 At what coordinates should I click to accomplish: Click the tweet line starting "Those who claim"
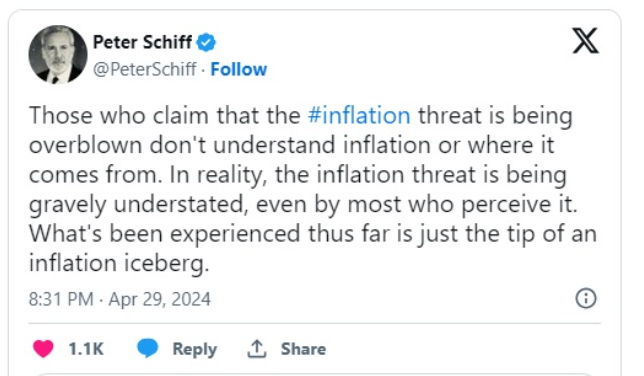pyautogui.click(x=301, y=115)
